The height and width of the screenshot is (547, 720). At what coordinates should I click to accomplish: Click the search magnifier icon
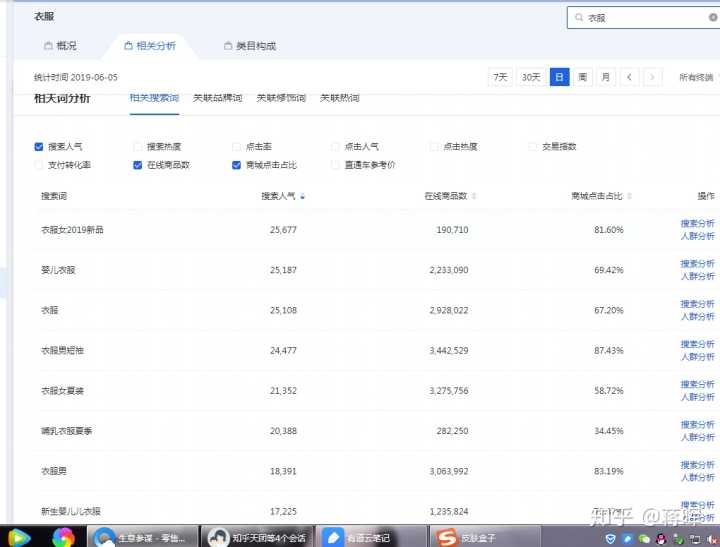click(x=579, y=18)
